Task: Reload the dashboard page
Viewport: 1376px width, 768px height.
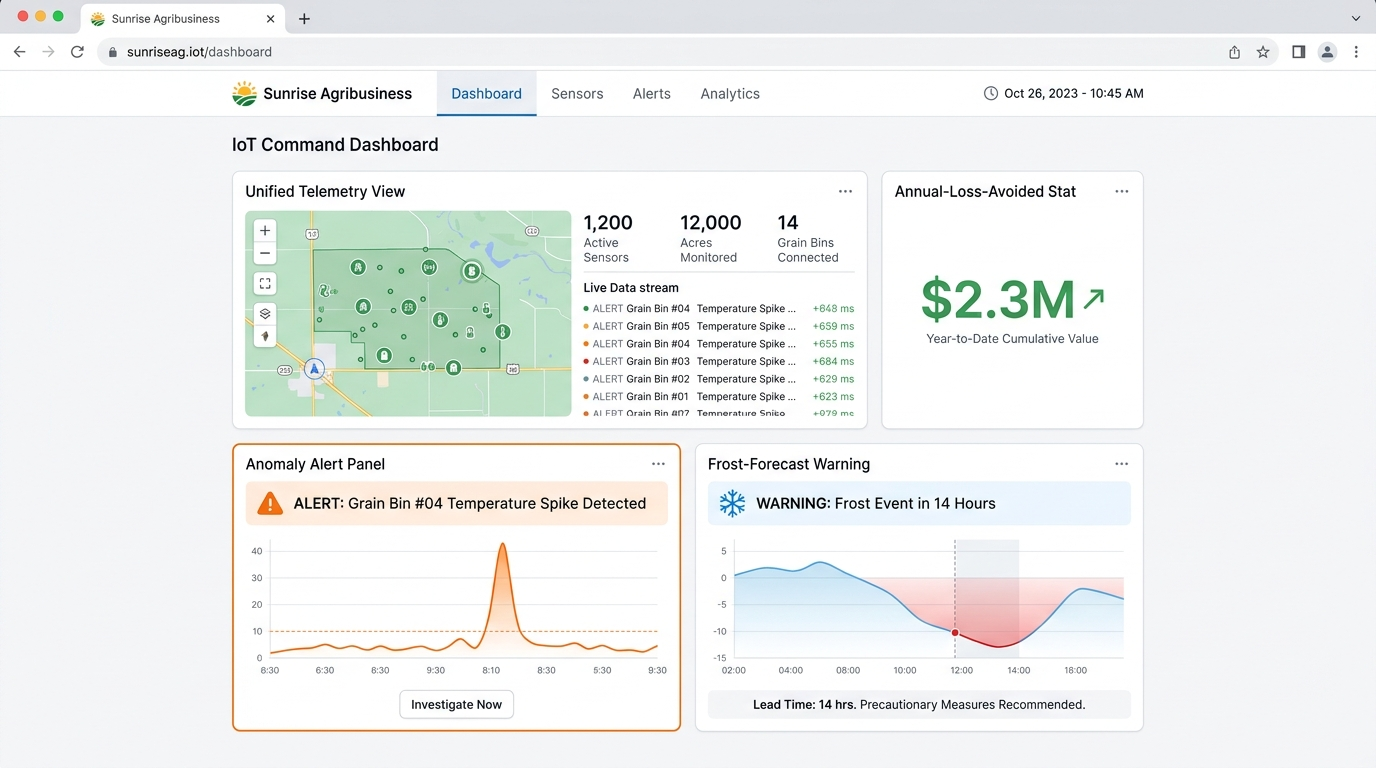Action: (77, 52)
